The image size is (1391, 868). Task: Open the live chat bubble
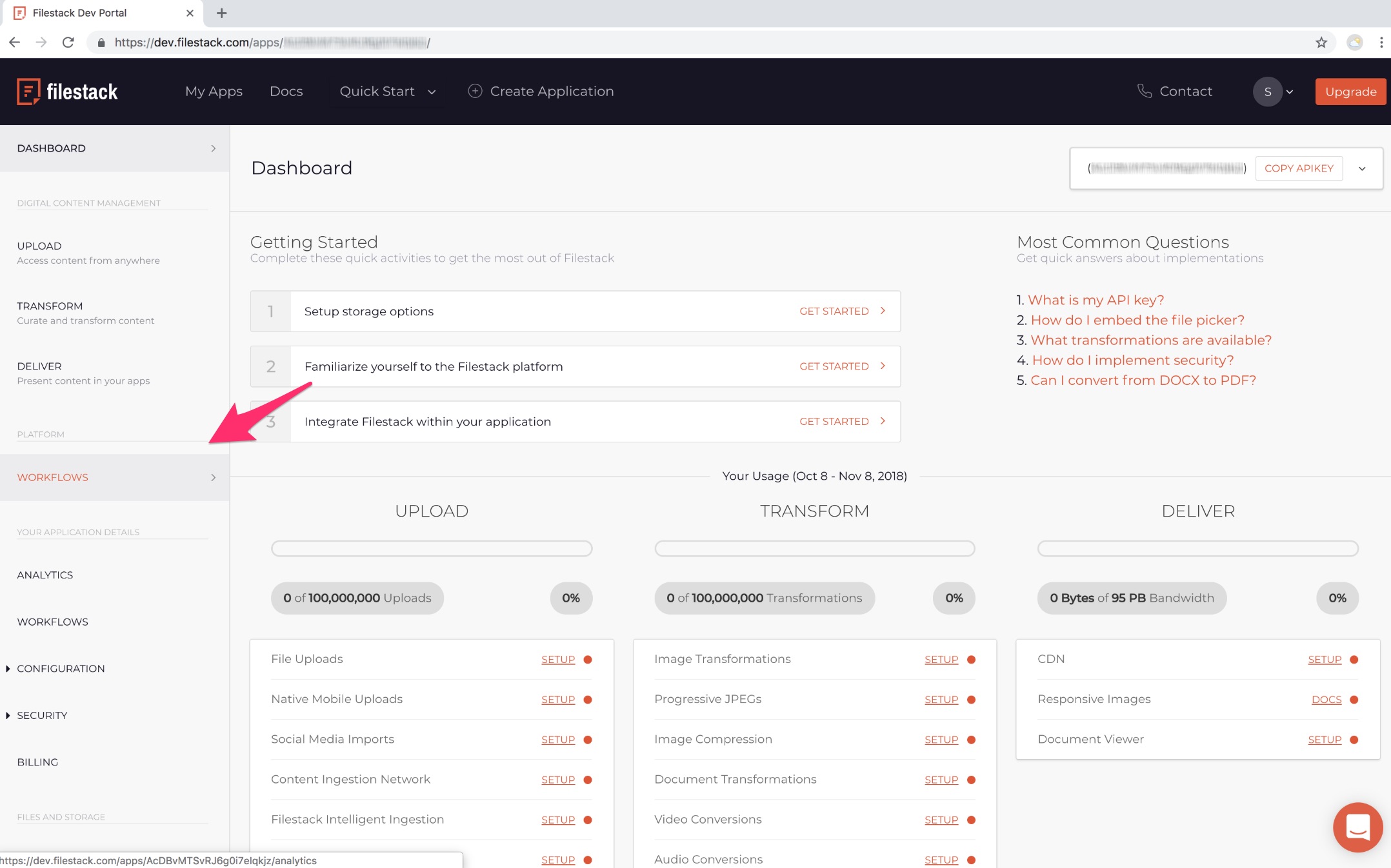(1358, 827)
